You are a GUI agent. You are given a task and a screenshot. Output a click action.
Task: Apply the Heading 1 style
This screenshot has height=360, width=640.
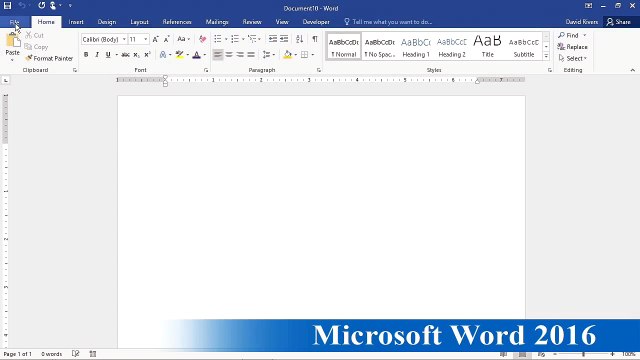tap(416, 47)
